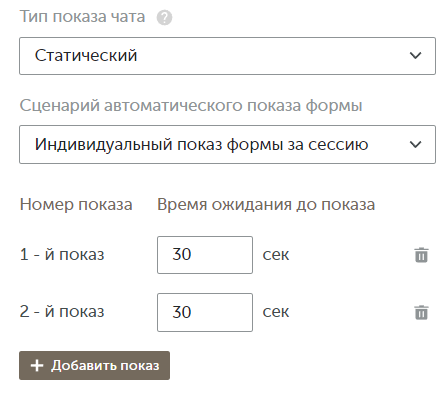The width and height of the screenshot is (447, 399).
Task: Click the Время ожидания до показа header
Action: (266, 204)
